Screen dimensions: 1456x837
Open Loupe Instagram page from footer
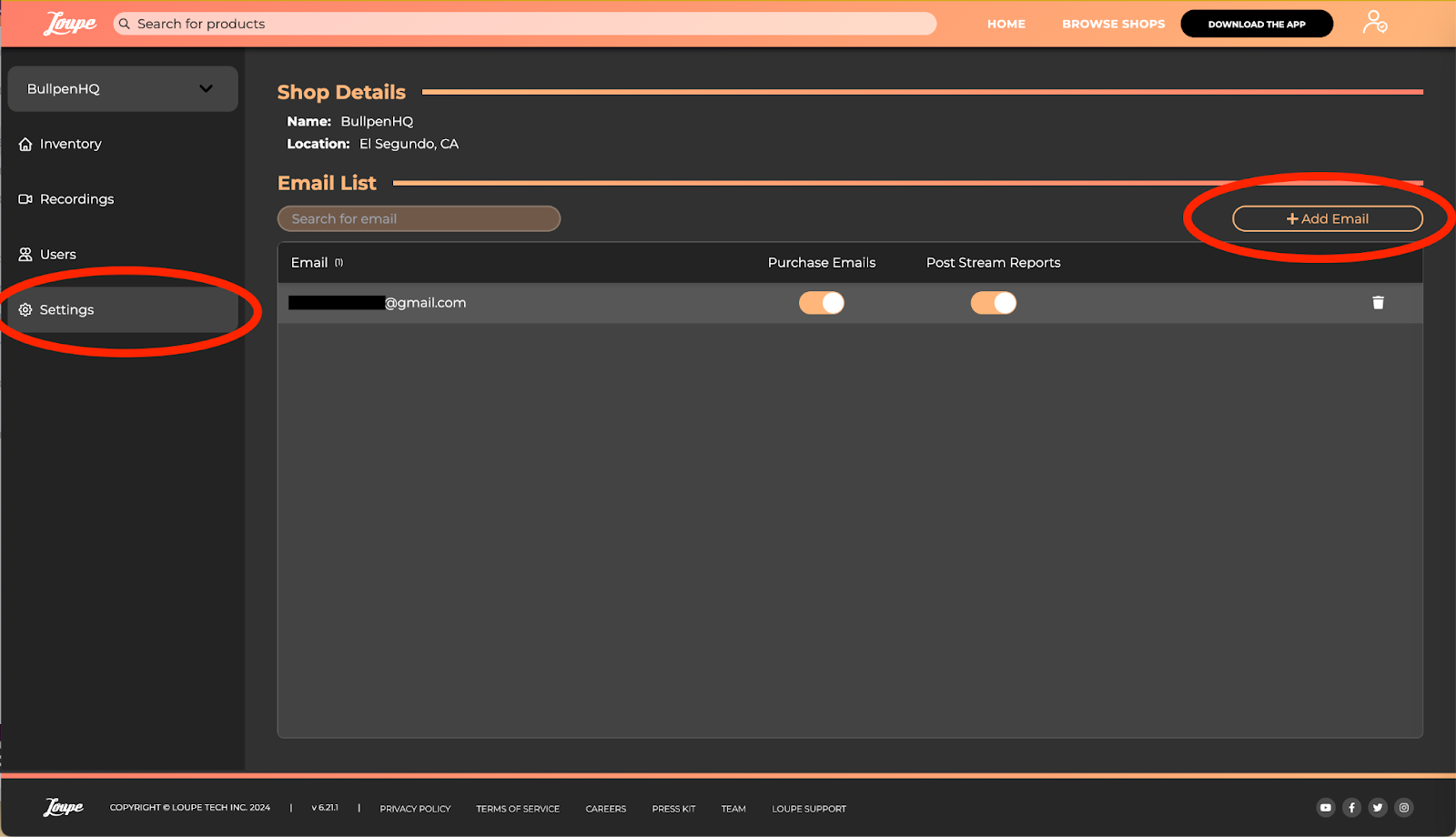pos(1404,808)
